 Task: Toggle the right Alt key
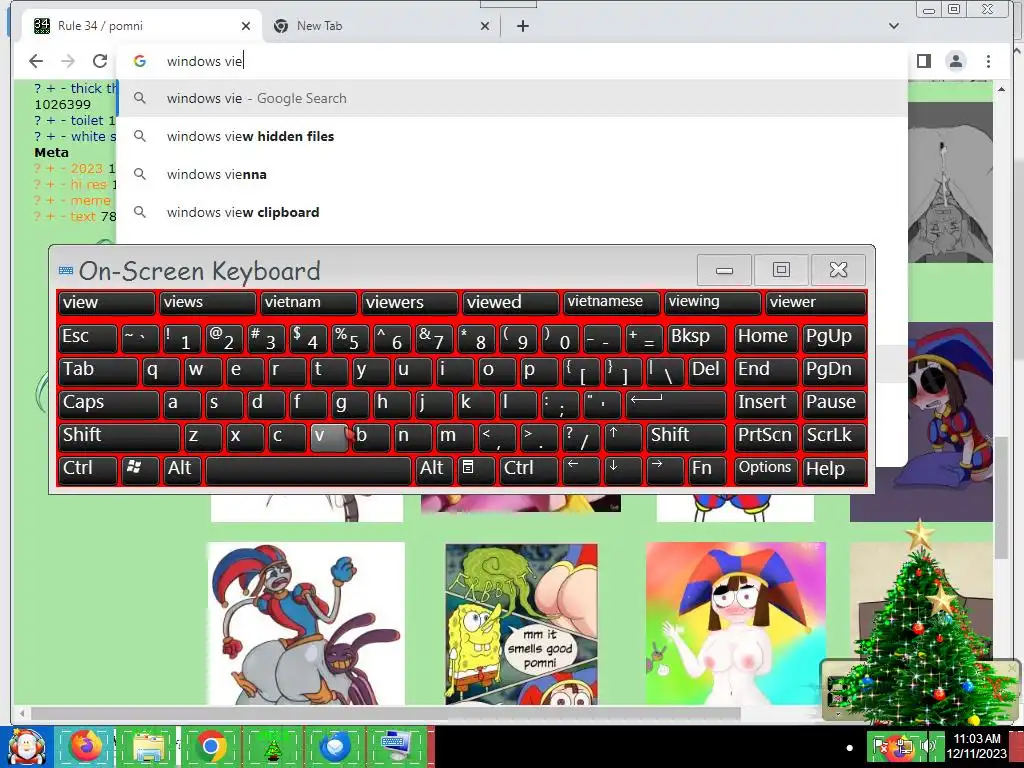click(x=434, y=469)
